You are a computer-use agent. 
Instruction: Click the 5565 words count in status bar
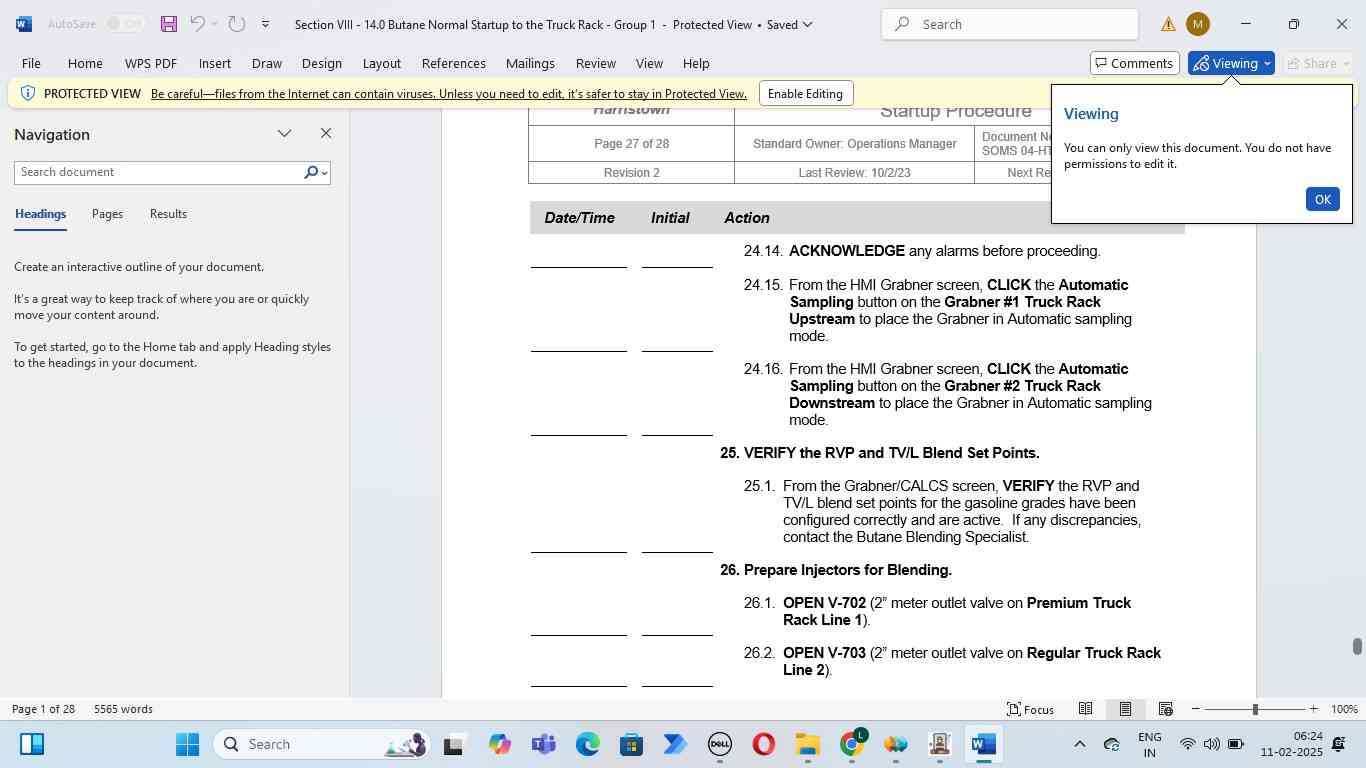pos(123,709)
